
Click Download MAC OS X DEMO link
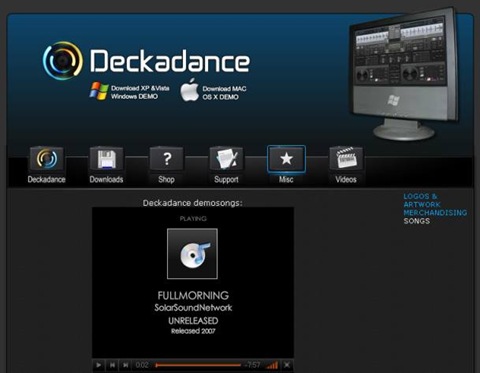click(x=224, y=93)
